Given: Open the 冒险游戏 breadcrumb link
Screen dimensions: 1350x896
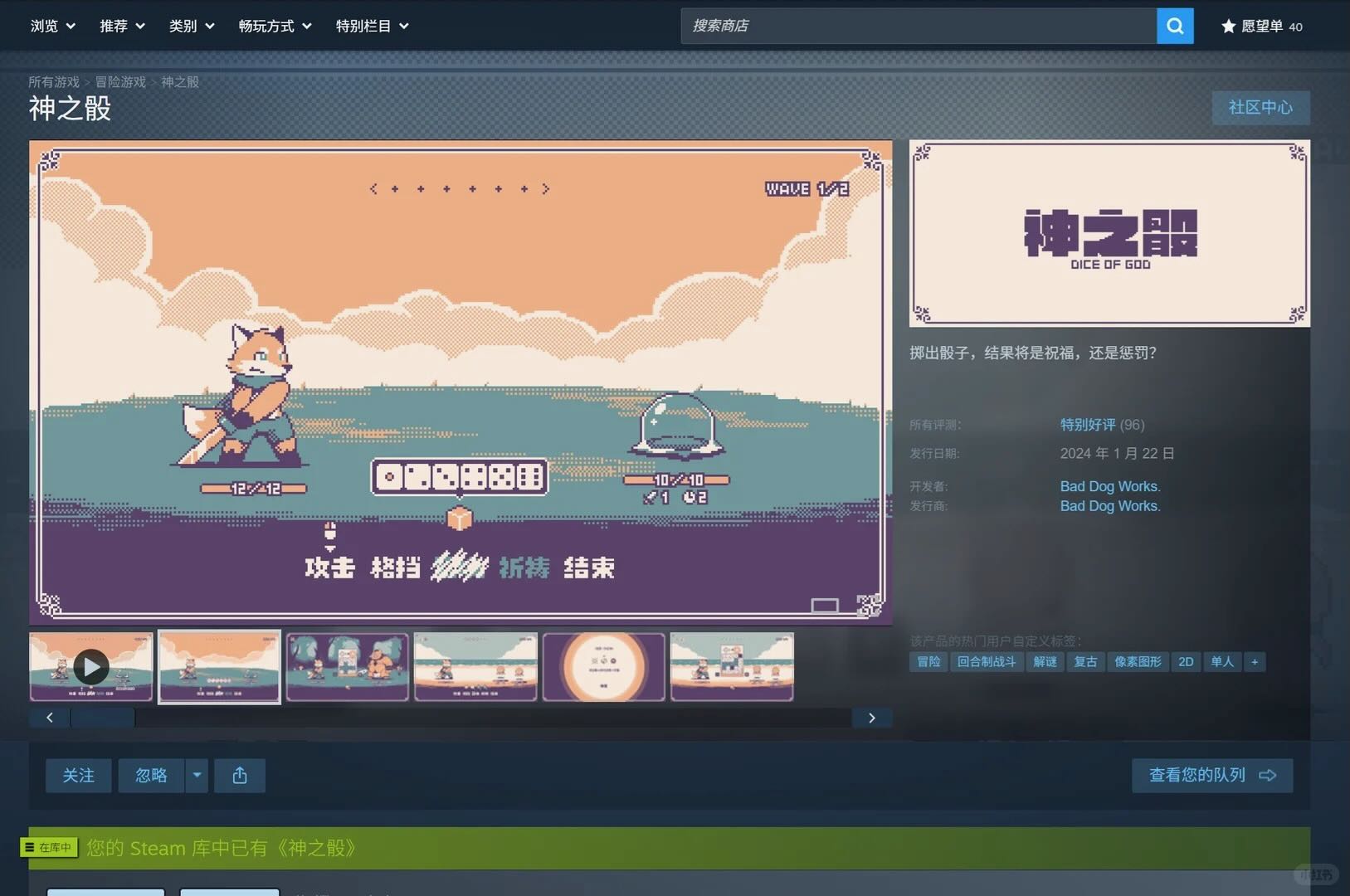Looking at the screenshot, I should pos(120,82).
